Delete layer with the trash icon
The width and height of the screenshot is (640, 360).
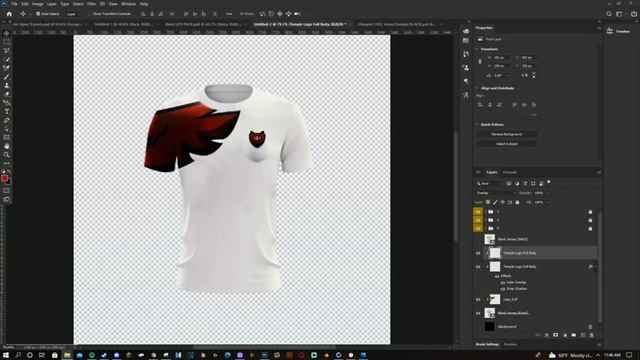(591, 335)
